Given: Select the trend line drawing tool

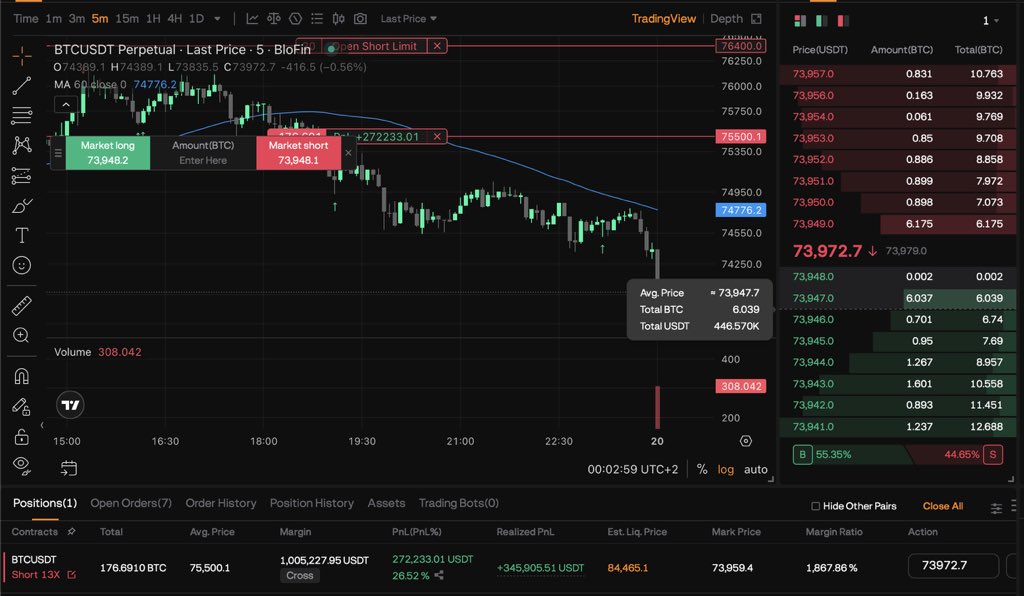Looking at the screenshot, I should click(x=22, y=86).
